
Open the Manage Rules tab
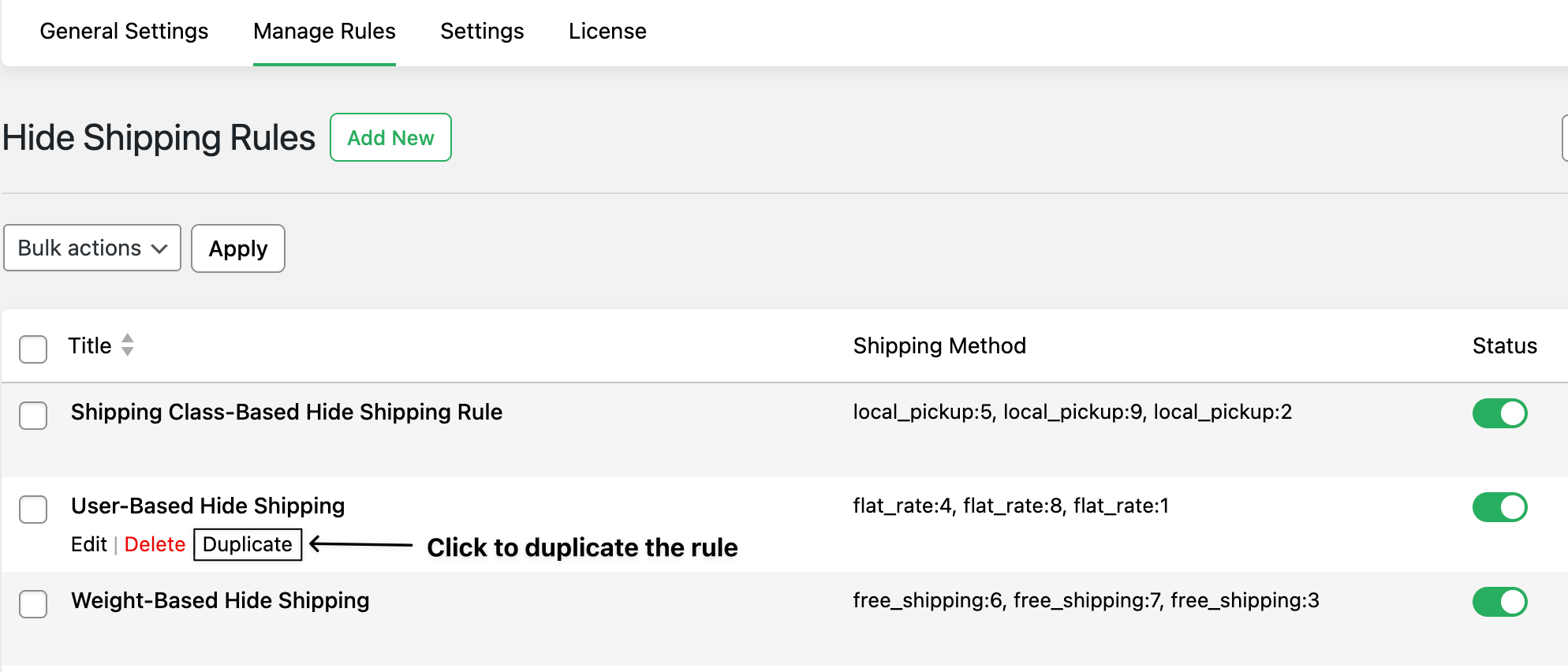pyautogui.click(x=323, y=32)
